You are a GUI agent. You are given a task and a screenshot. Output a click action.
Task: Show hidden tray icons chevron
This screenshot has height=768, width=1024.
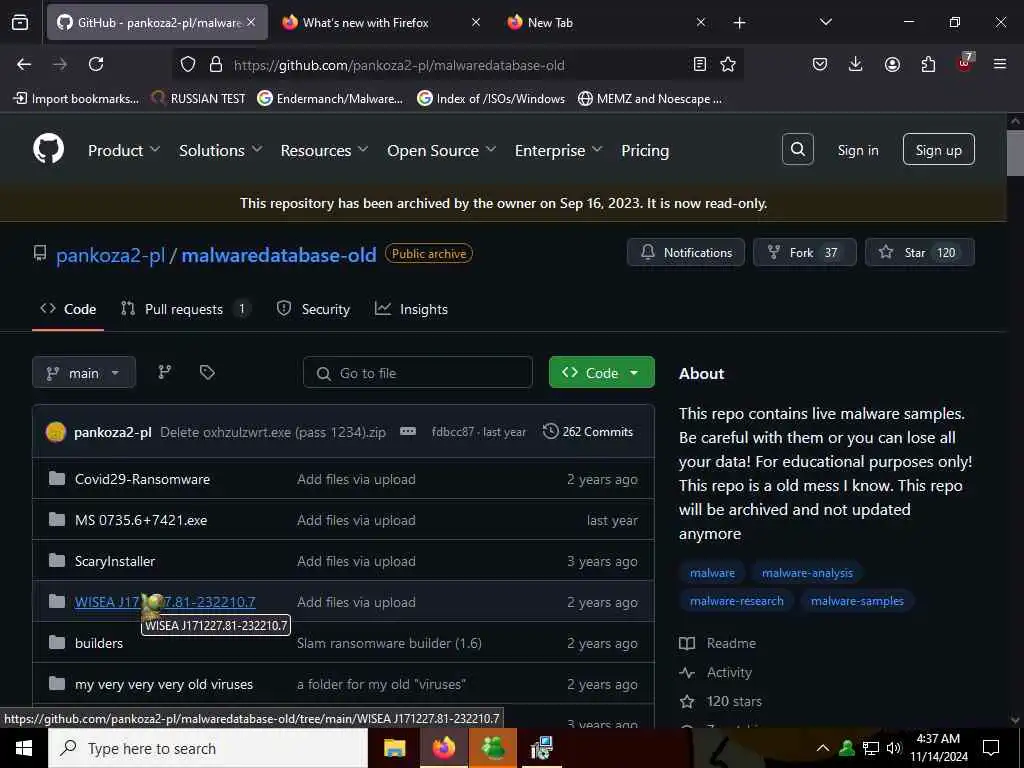[822, 748]
